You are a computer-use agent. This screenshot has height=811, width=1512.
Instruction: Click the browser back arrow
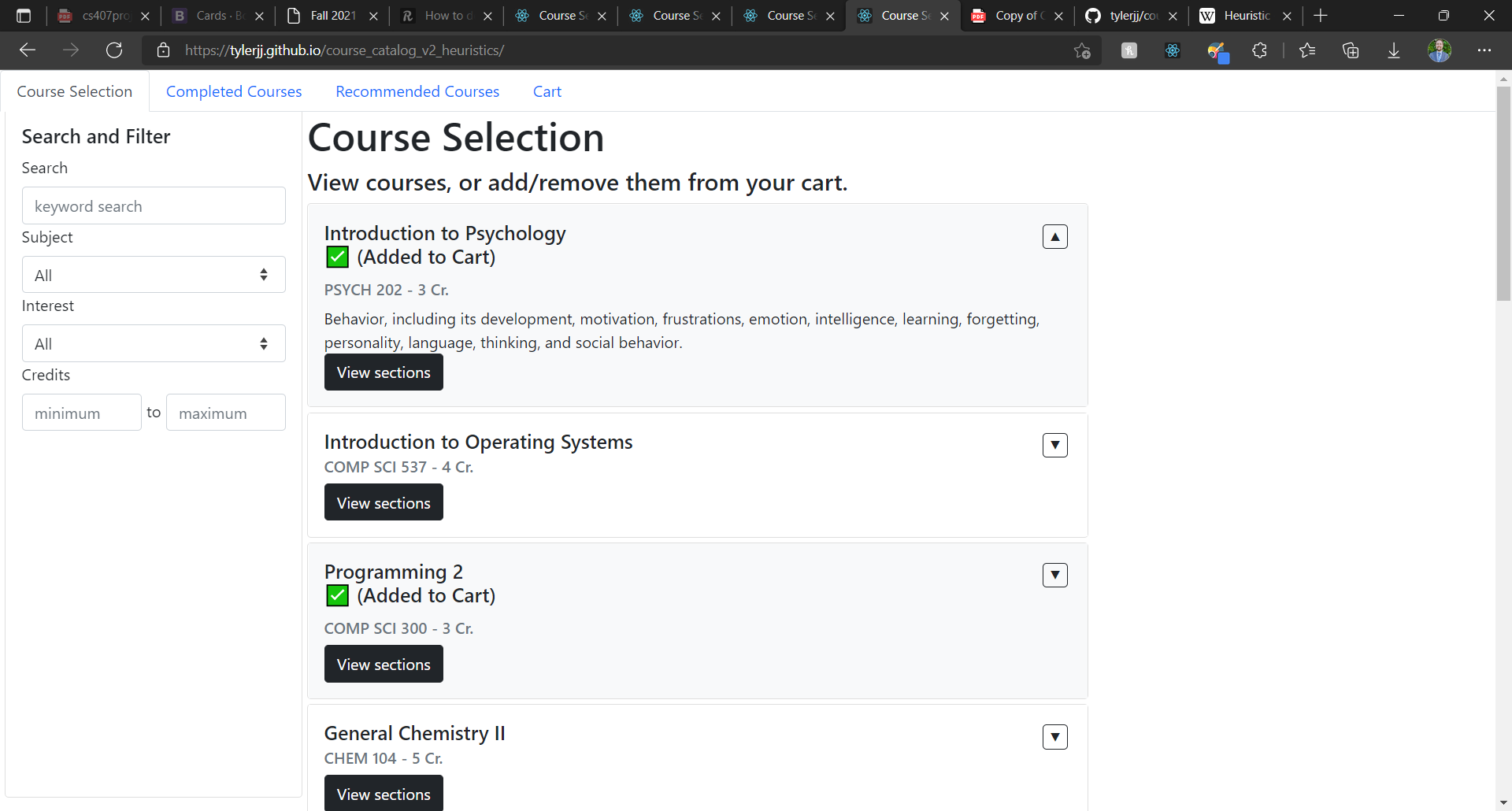[28, 50]
